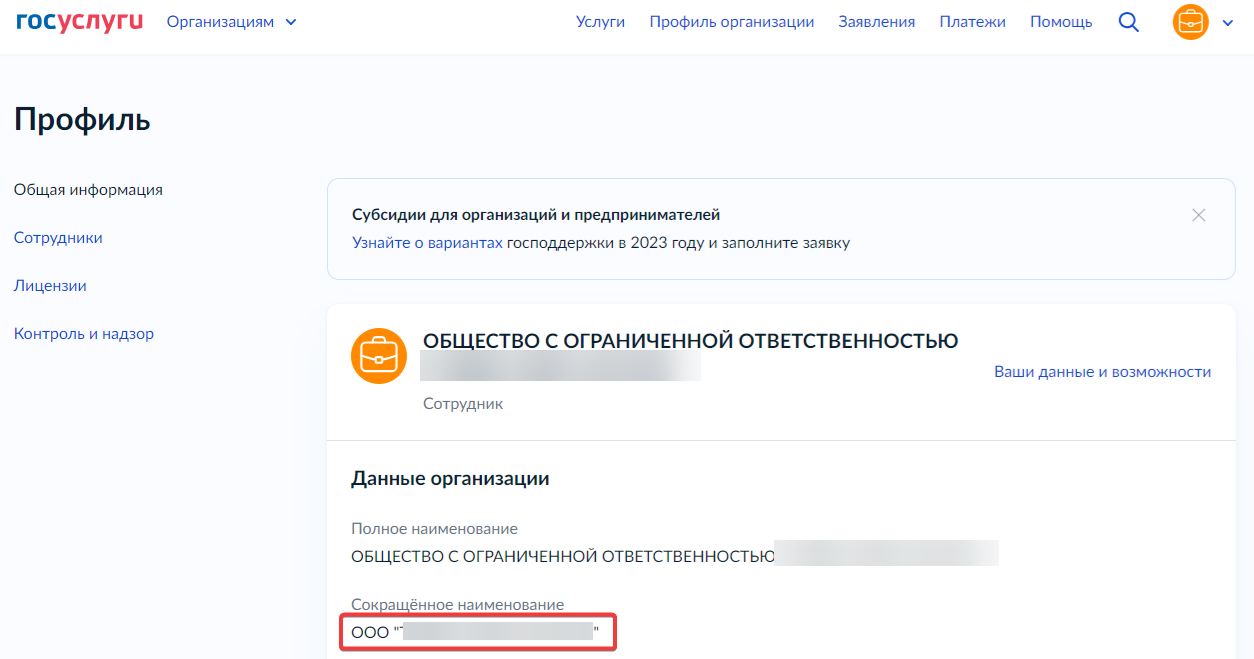Screen dimensions: 1254x659
Task: Click the Данные организации heading
Action: (450, 479)
